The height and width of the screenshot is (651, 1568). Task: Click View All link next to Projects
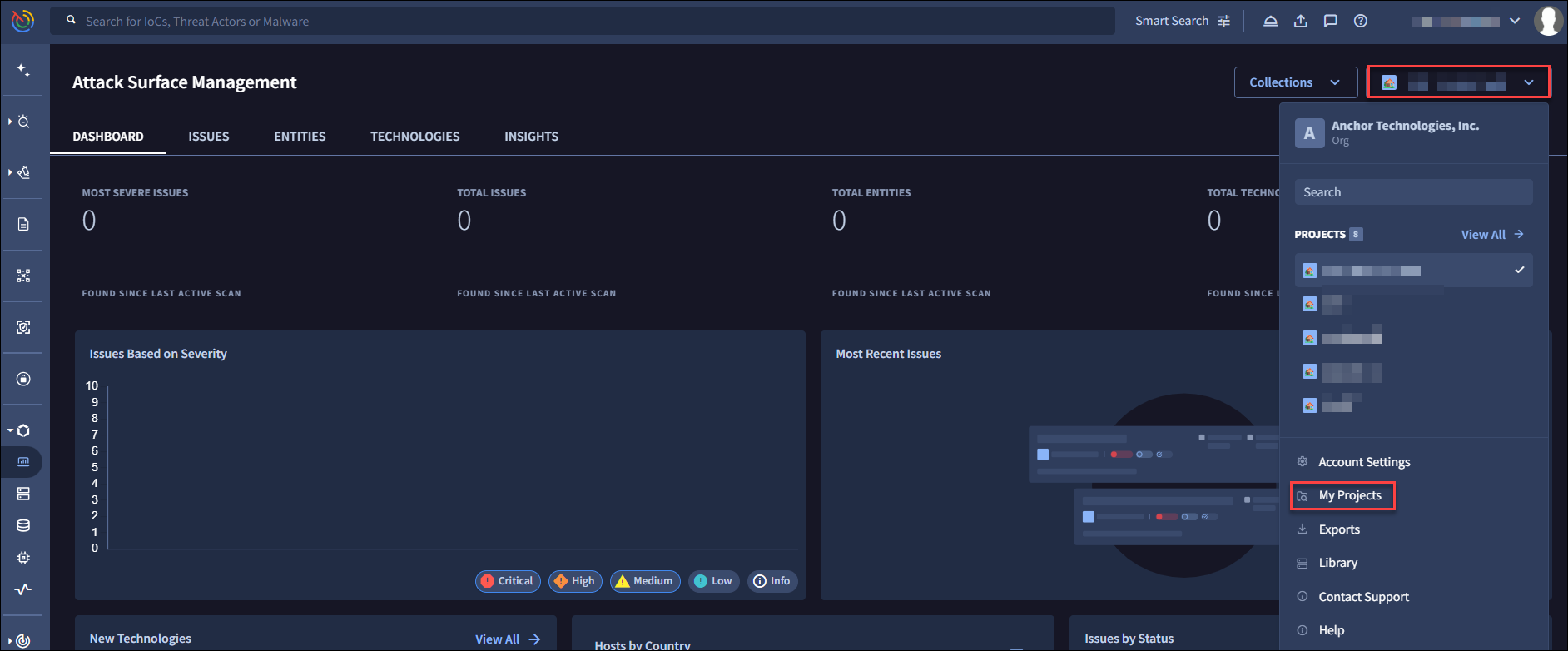coord(1491,235)
